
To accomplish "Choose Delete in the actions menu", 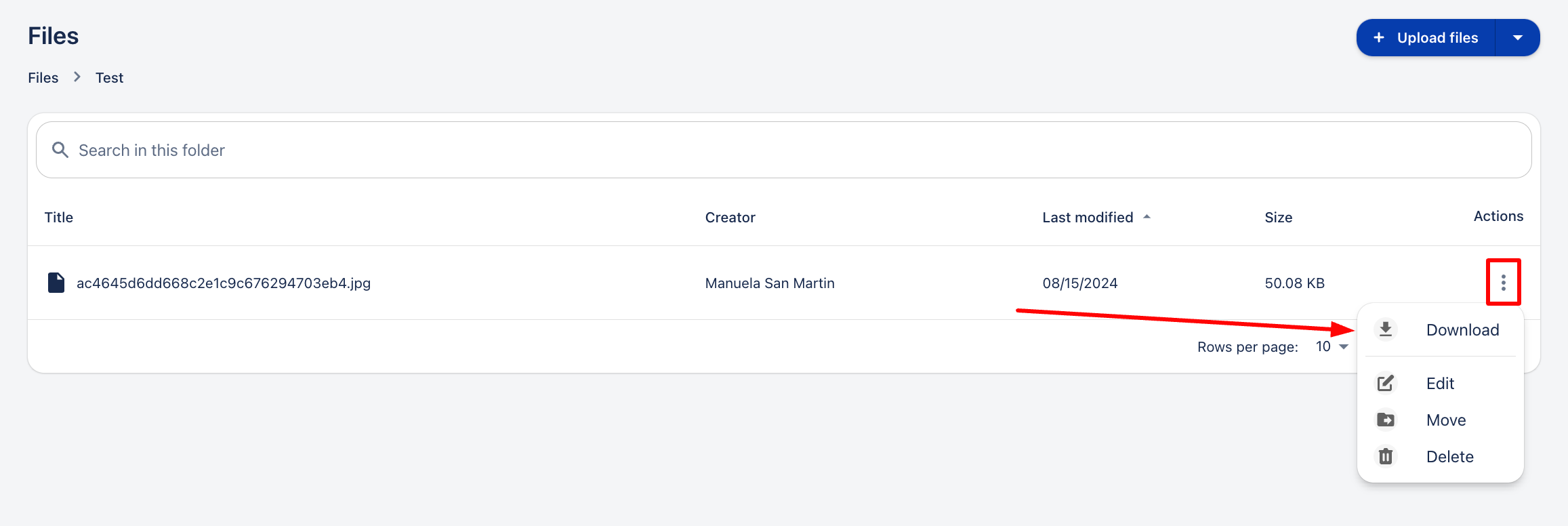I will pyautogui.click(x=1449, y=457).
